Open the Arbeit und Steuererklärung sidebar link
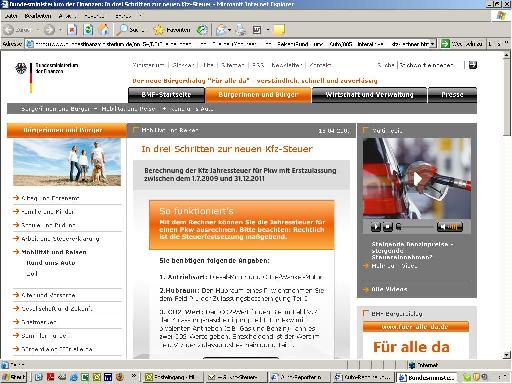512x384 pixels. [x=60, y=239]
